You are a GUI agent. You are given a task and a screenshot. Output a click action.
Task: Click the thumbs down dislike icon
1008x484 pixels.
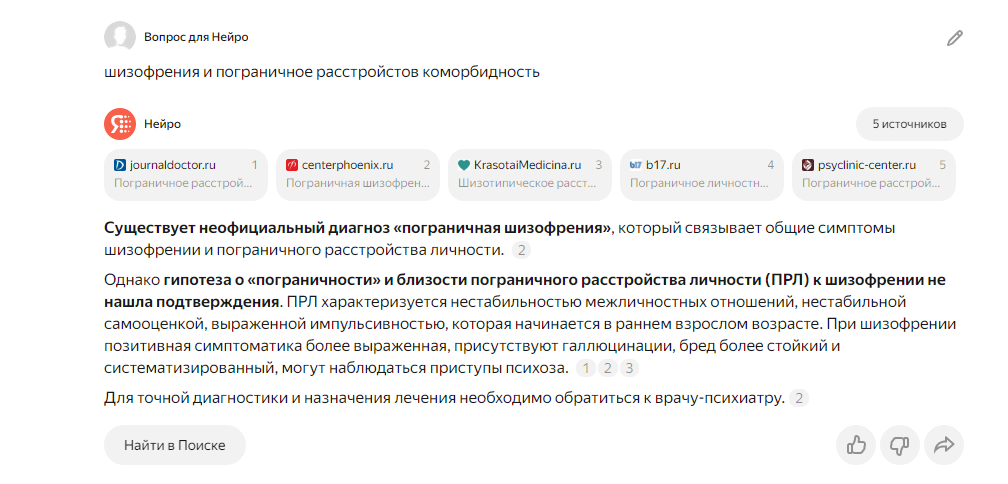click(x=899, y=445)
